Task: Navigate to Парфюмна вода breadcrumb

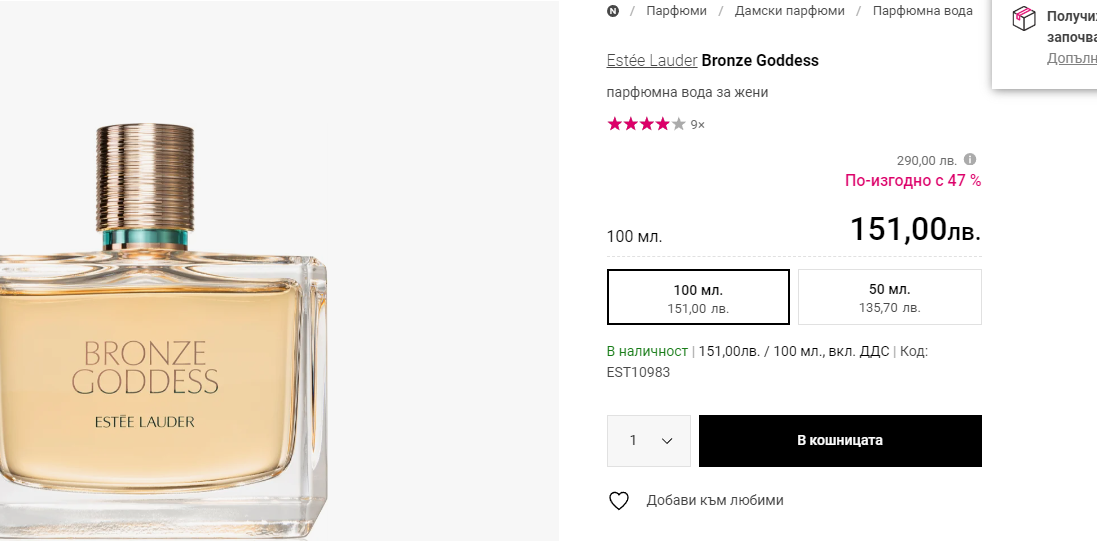Action: point(922,11)
